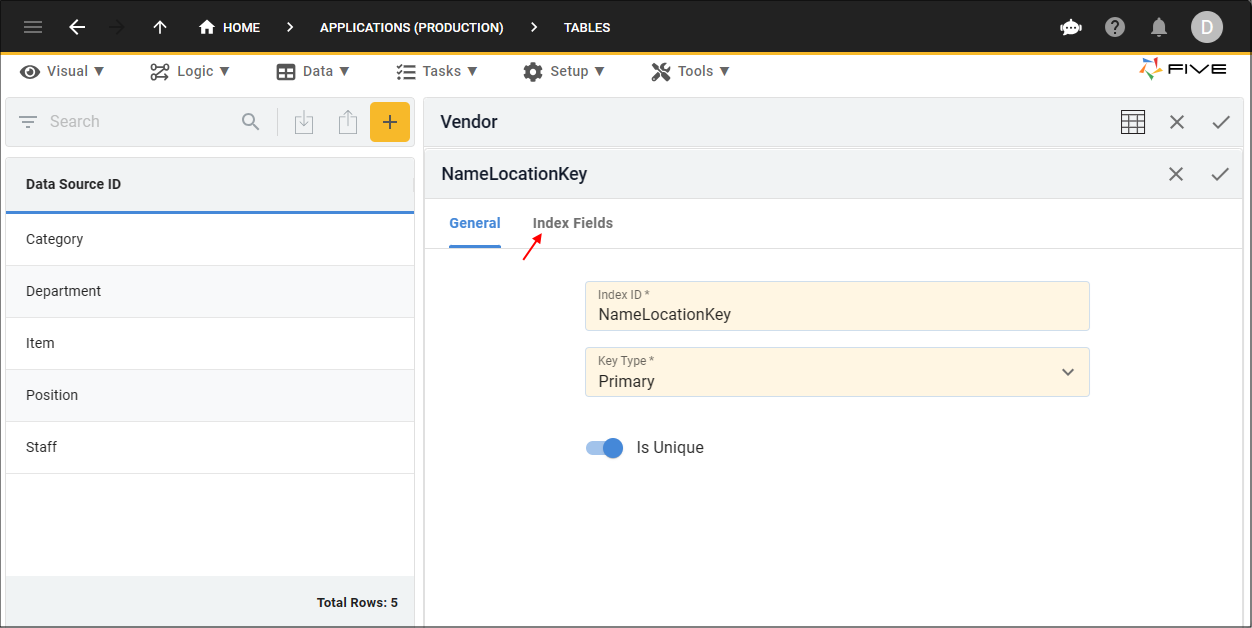This screenshot has height=628, width=1252.
Task: Click the import download icon
Action: pos(304,122)
